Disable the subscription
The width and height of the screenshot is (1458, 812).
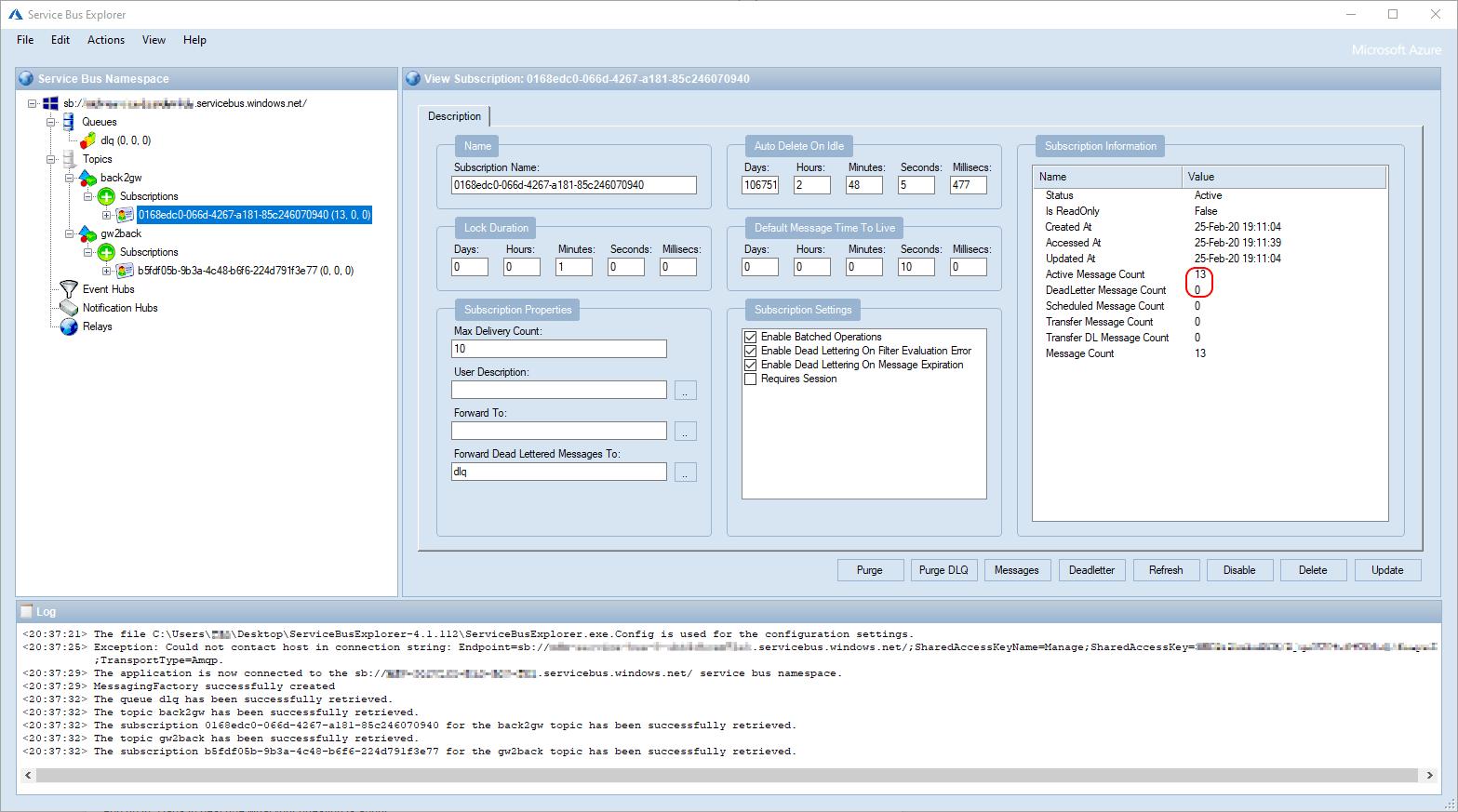tap(1239, 570)
